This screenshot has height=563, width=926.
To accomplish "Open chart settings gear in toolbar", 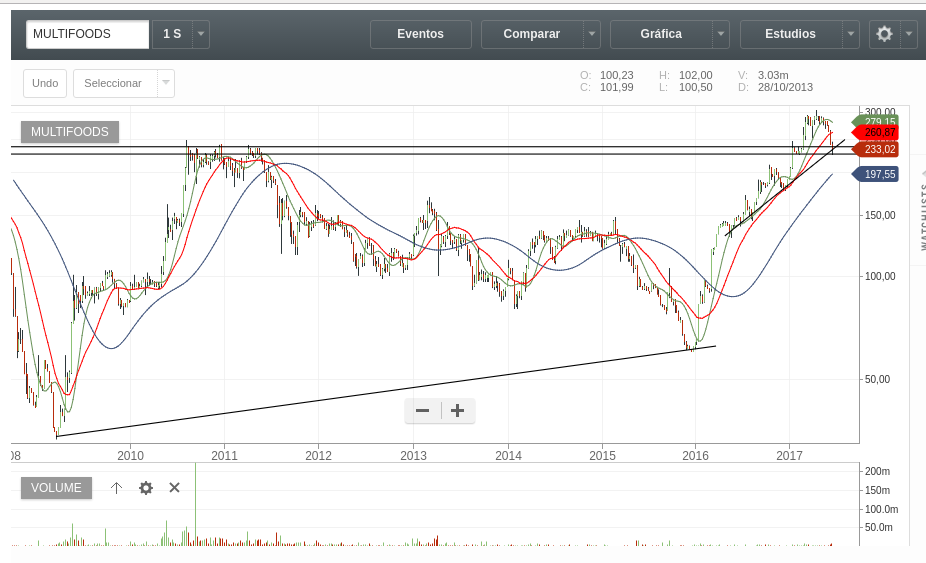I will click(884, 34).
